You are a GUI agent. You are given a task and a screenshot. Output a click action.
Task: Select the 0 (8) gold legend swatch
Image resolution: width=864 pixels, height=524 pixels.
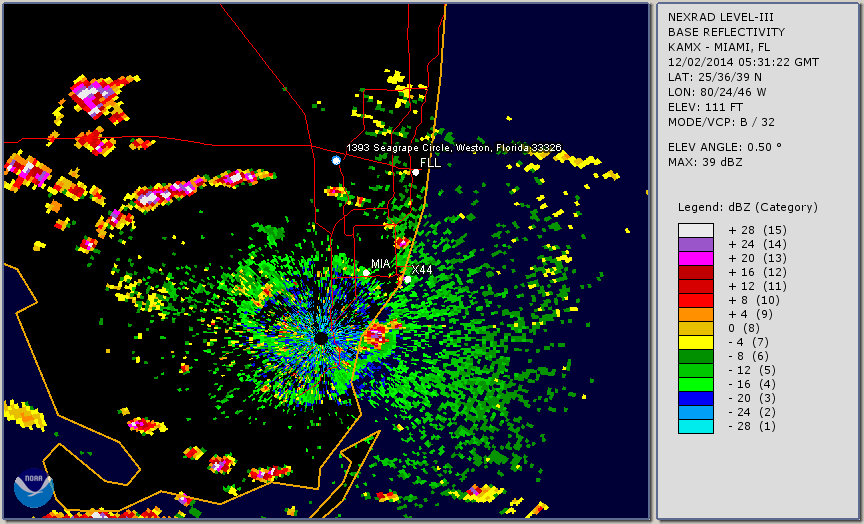pos(696,328)
